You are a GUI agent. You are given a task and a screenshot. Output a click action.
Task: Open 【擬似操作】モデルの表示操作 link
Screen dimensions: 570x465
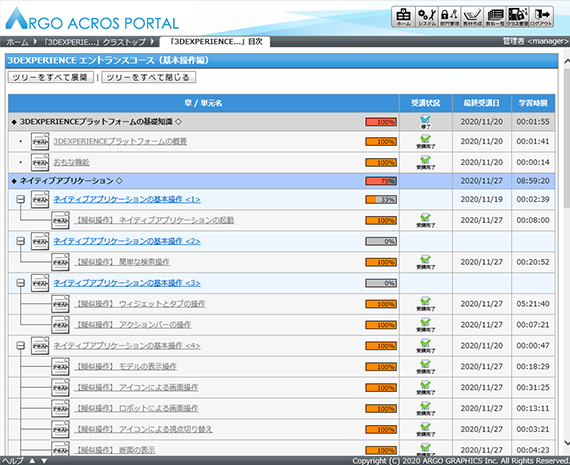coord(125,366)
